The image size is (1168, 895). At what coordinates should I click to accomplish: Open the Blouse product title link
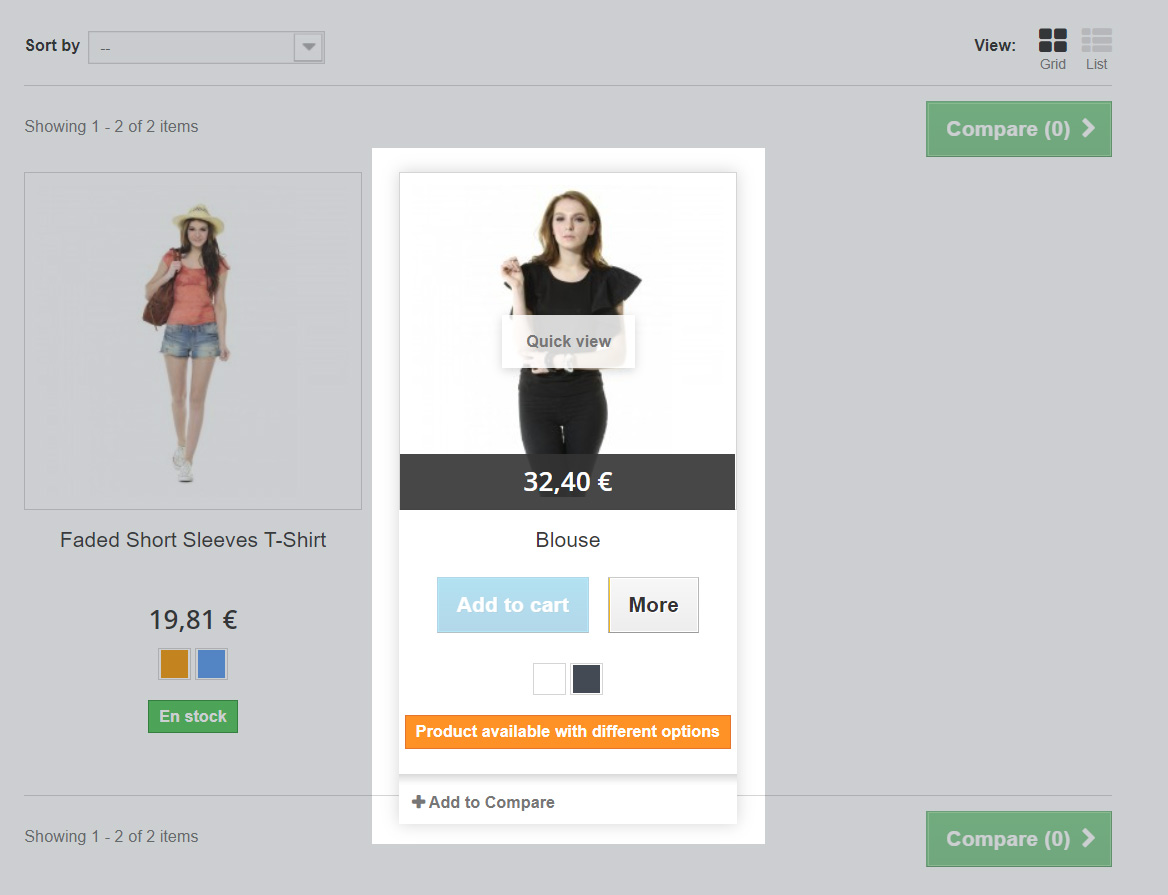(x=568, y=540)
